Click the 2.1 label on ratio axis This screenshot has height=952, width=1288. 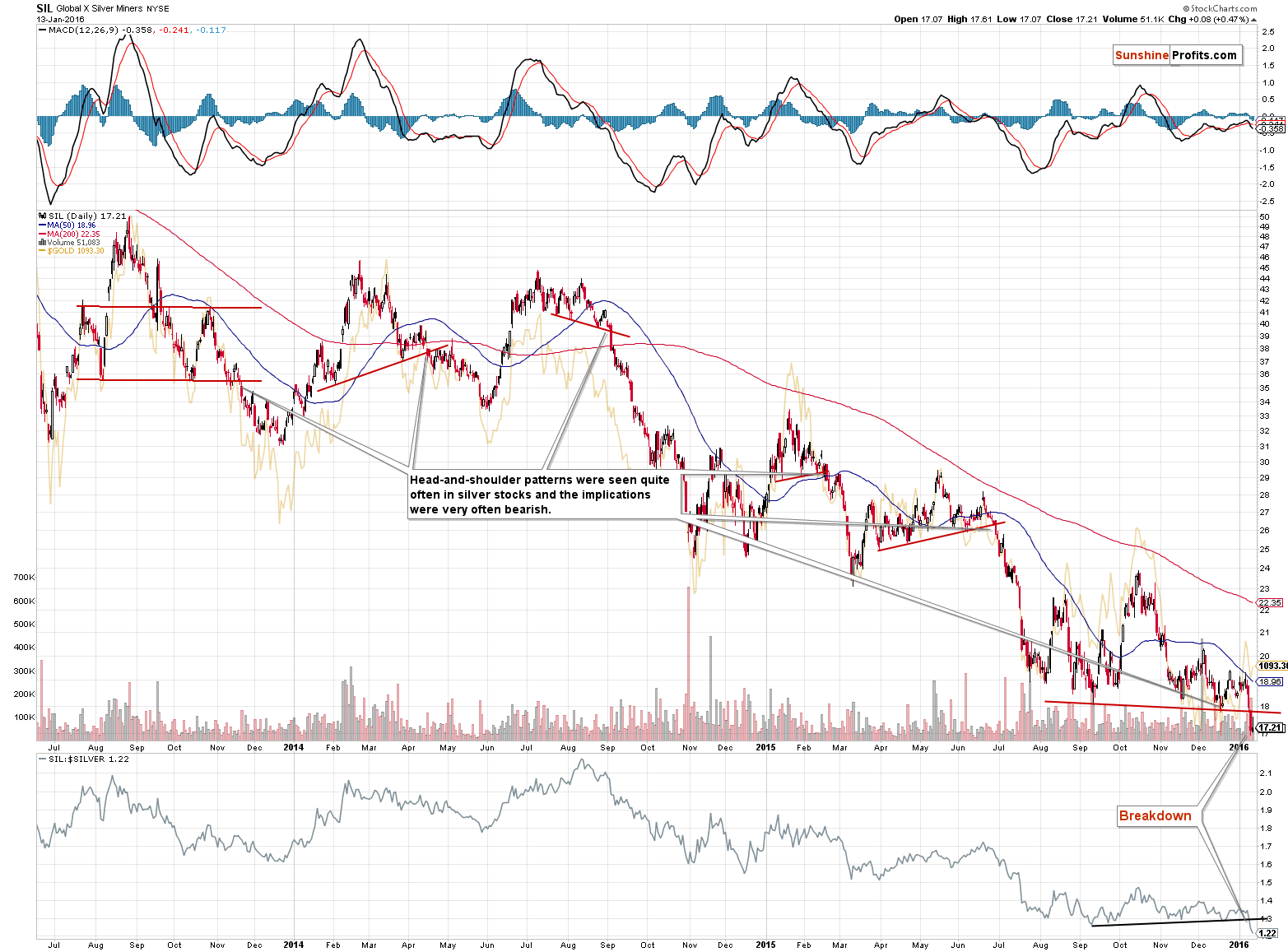[1265, 773]
